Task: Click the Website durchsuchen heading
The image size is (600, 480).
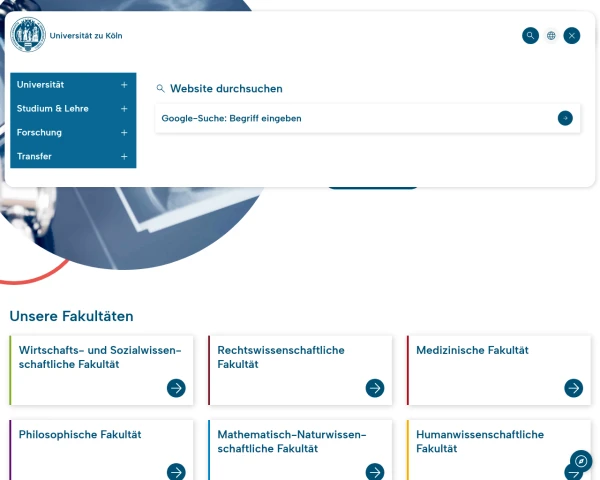Action: click(226, 89)
